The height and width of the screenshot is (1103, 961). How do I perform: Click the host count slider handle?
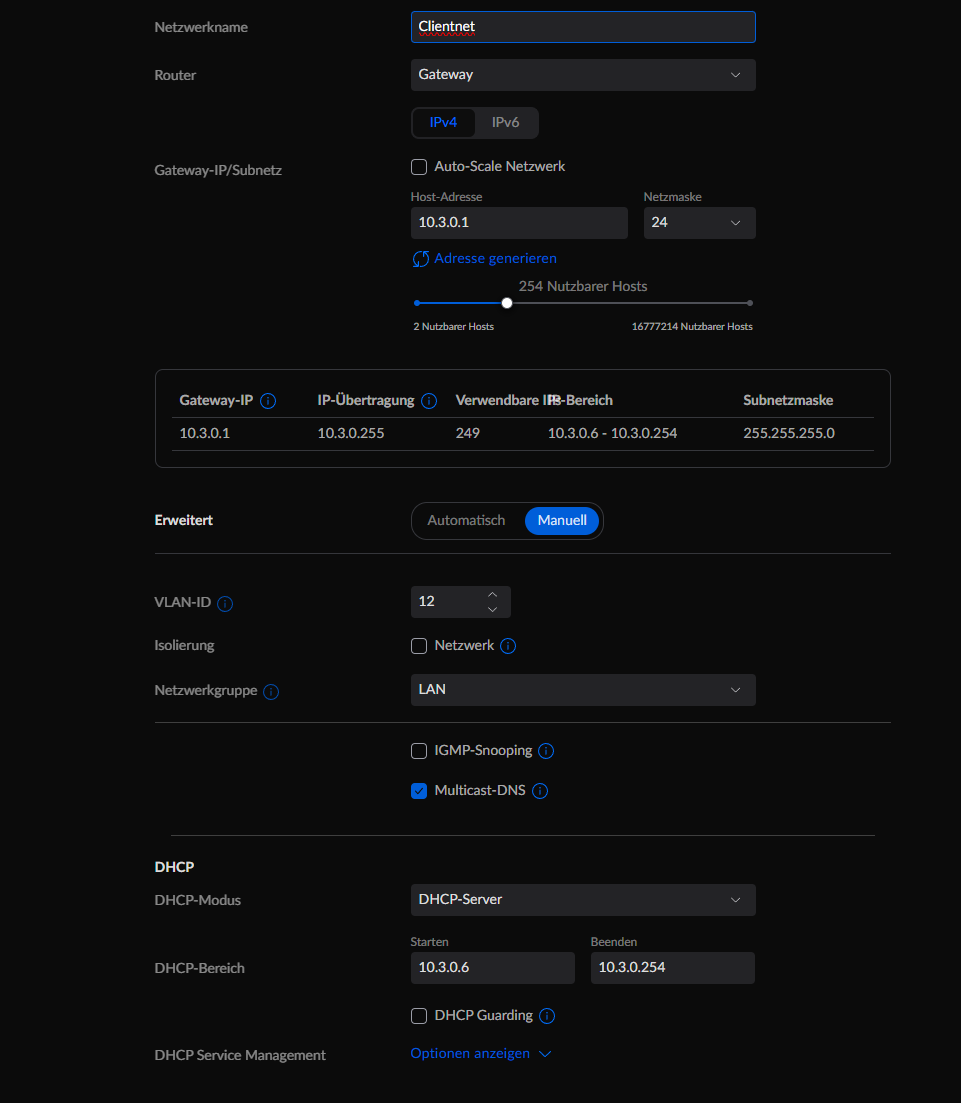507,303
